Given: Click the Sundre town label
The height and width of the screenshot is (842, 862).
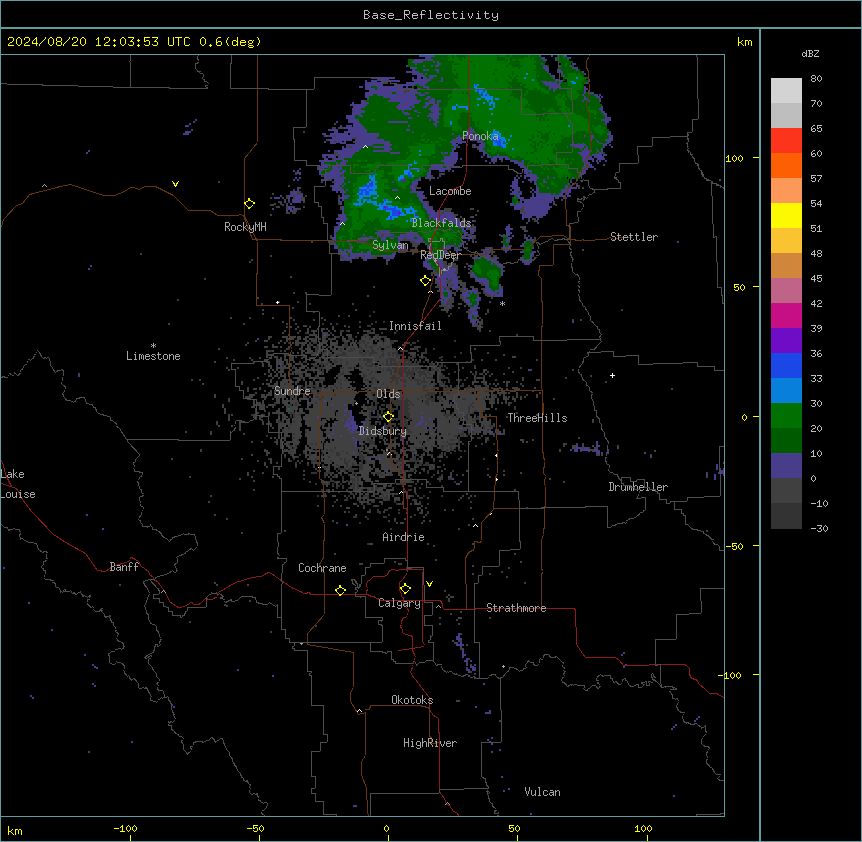Looking at the screenshot, I should click(292, 391).
